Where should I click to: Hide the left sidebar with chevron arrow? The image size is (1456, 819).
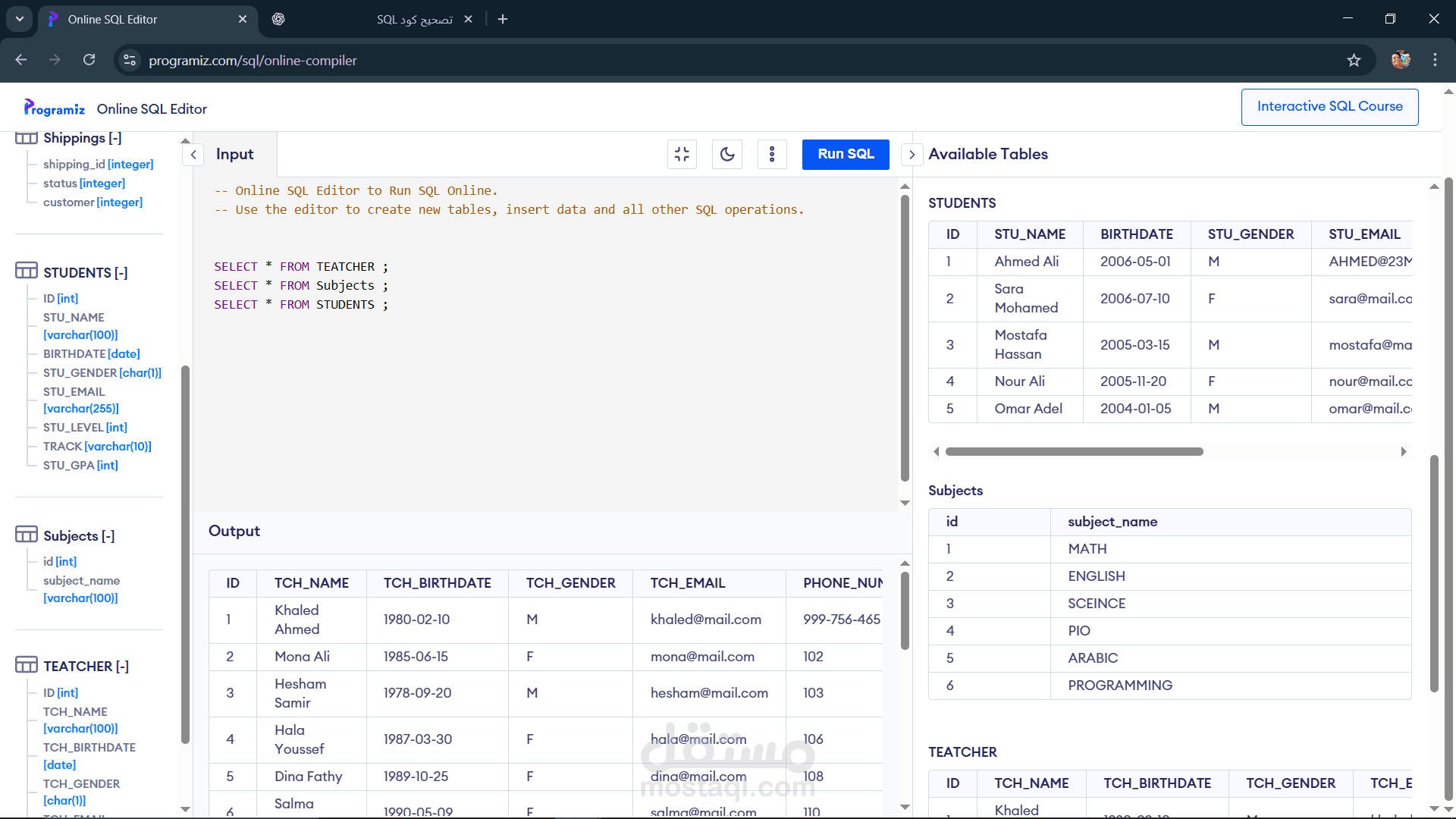[x=193, y=155]
